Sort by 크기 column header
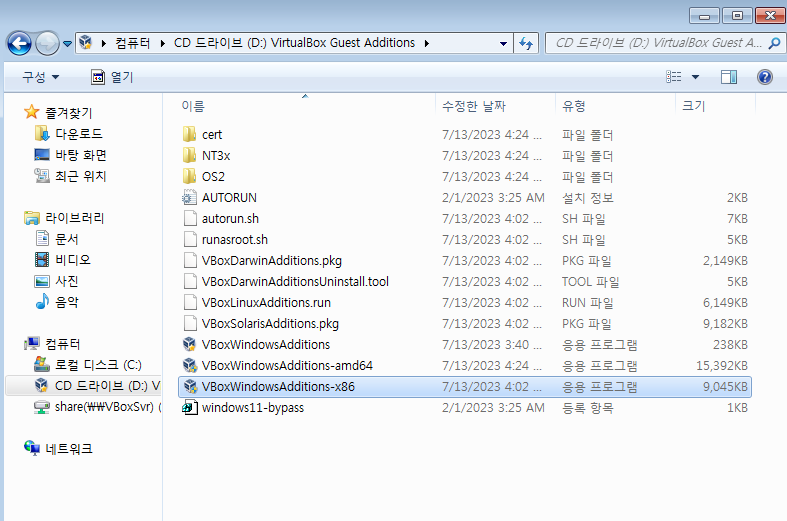This screenshot has height=521, width=787. coord(694,106)
